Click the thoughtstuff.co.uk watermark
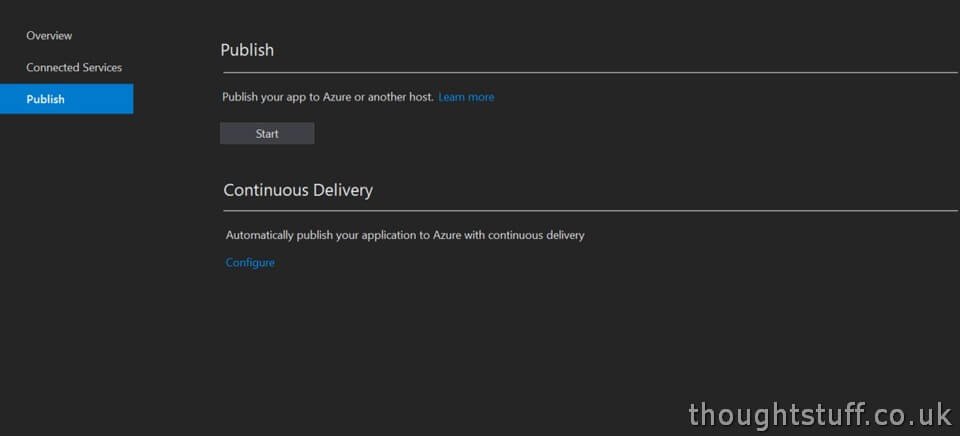960x436 pixels. pyautogui.click(x=820, y=415)
